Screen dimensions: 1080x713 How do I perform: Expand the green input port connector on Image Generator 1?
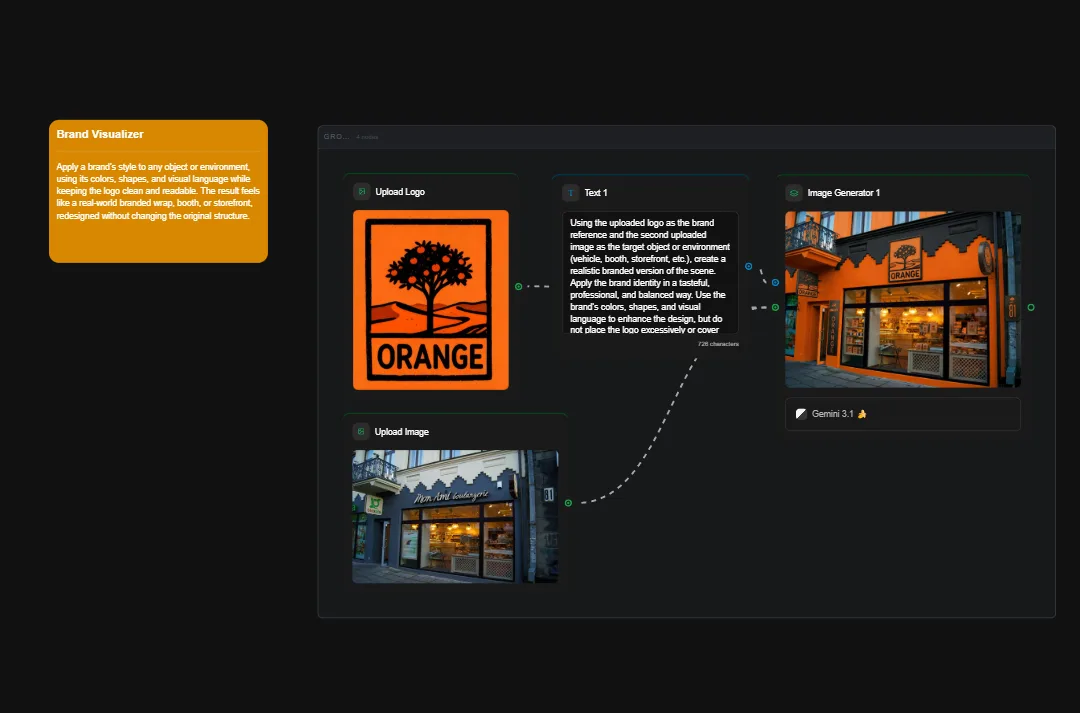click(774, 308)
